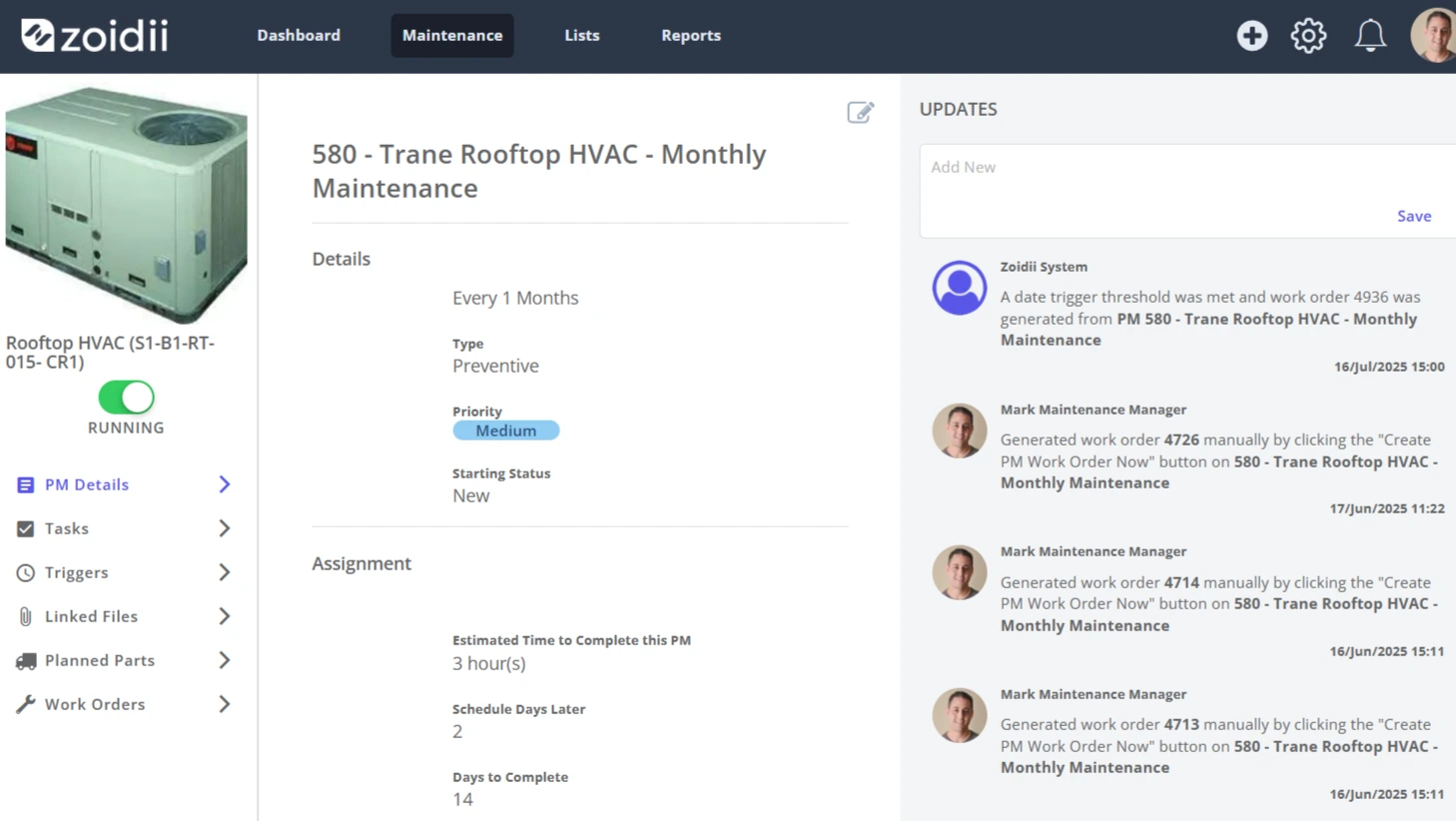Go to the Dashboard tab
1456x821 pixels.
(299, 35)
